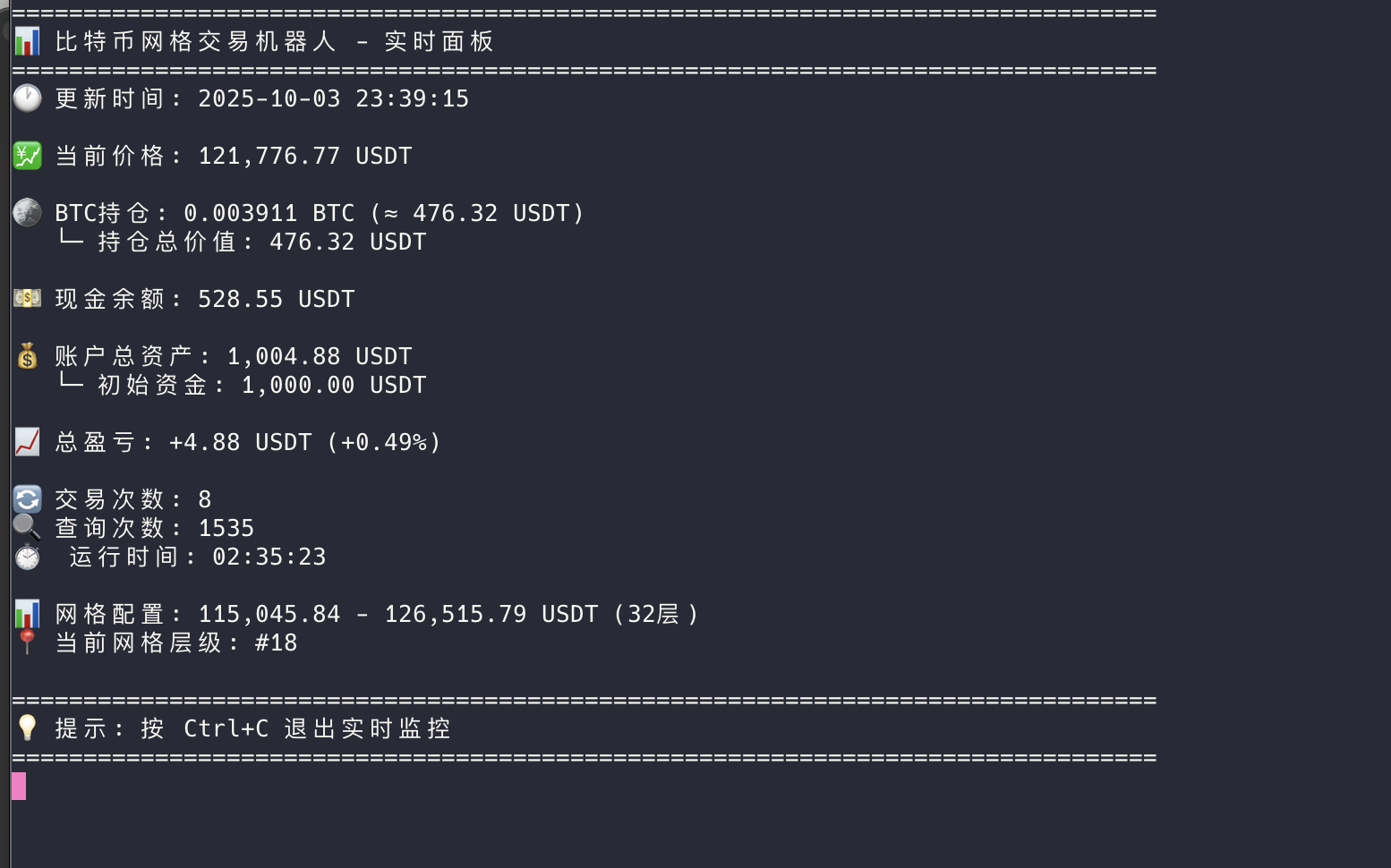The image size is (1391, 868).
Task: Click the globe icon beside BTC持仓
Action: tap(27, 213)
